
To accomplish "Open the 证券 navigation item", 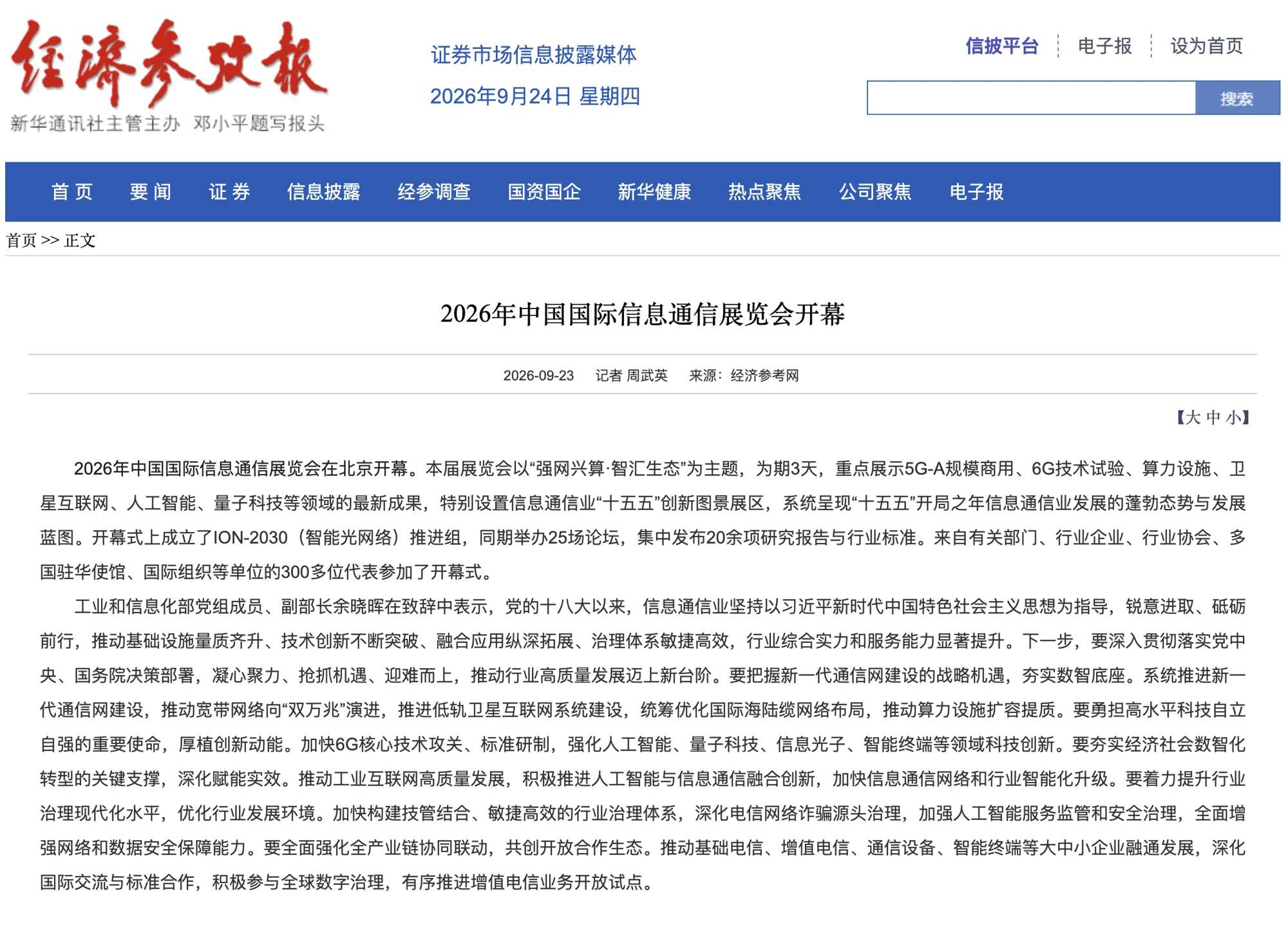I will point(229,192).
